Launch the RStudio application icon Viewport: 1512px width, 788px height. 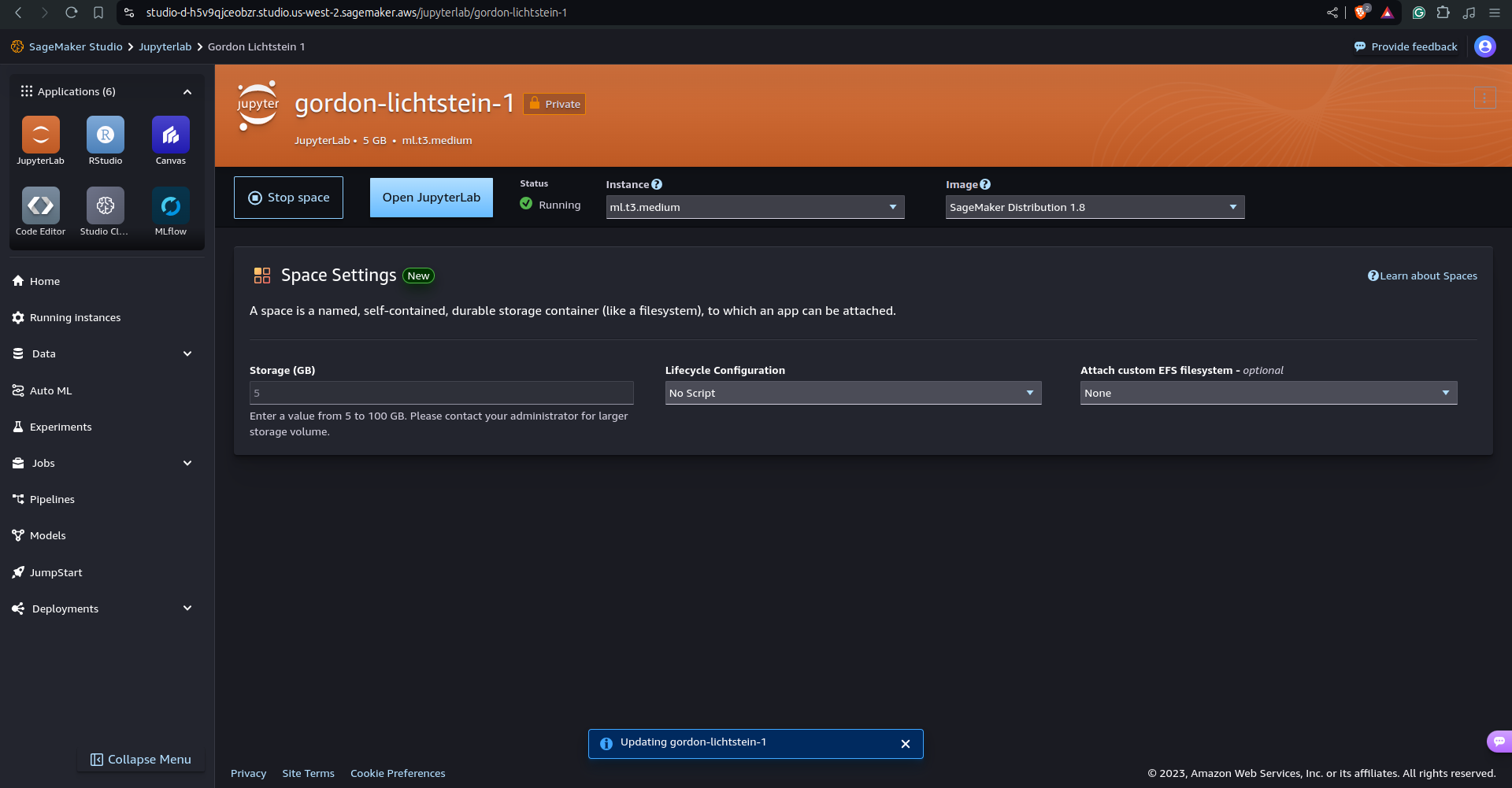click(106, 135)
